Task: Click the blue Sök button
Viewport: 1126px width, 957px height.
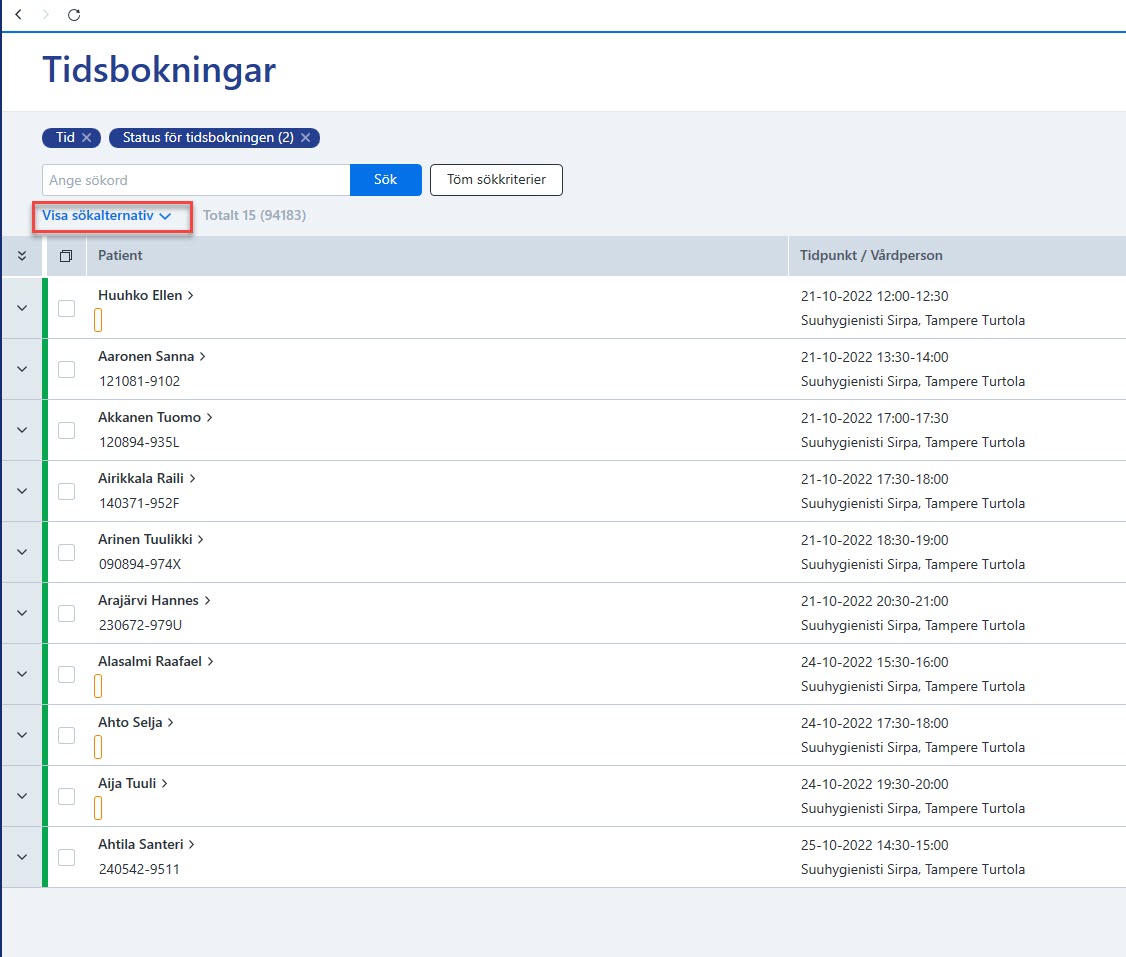Action: pyautogui.click(x=386, y=179)
